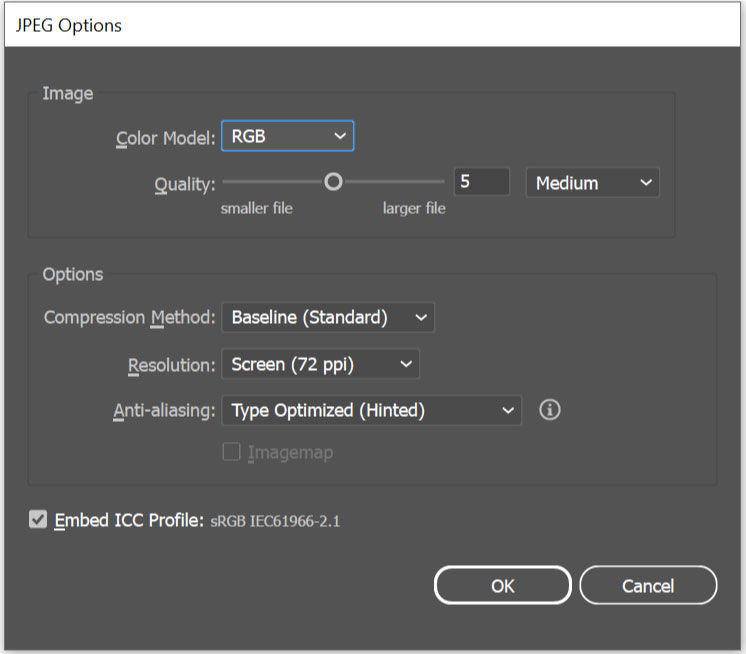Click the Anti-aliasing info icon
The width and height of the screenshot is (746, 654).
click(549, 410)
